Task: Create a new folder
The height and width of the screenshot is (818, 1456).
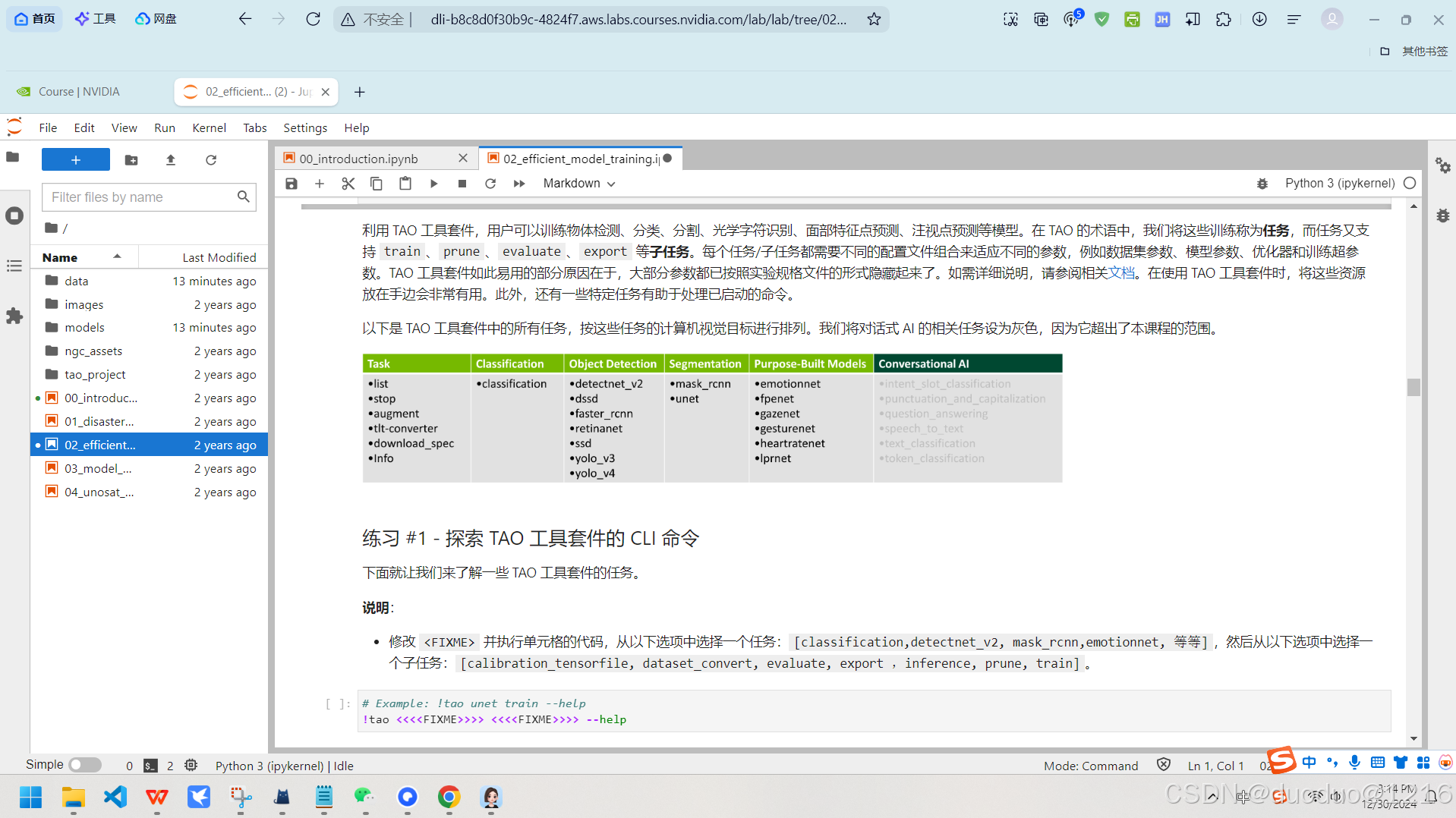Action: click(x=131, y=160)
